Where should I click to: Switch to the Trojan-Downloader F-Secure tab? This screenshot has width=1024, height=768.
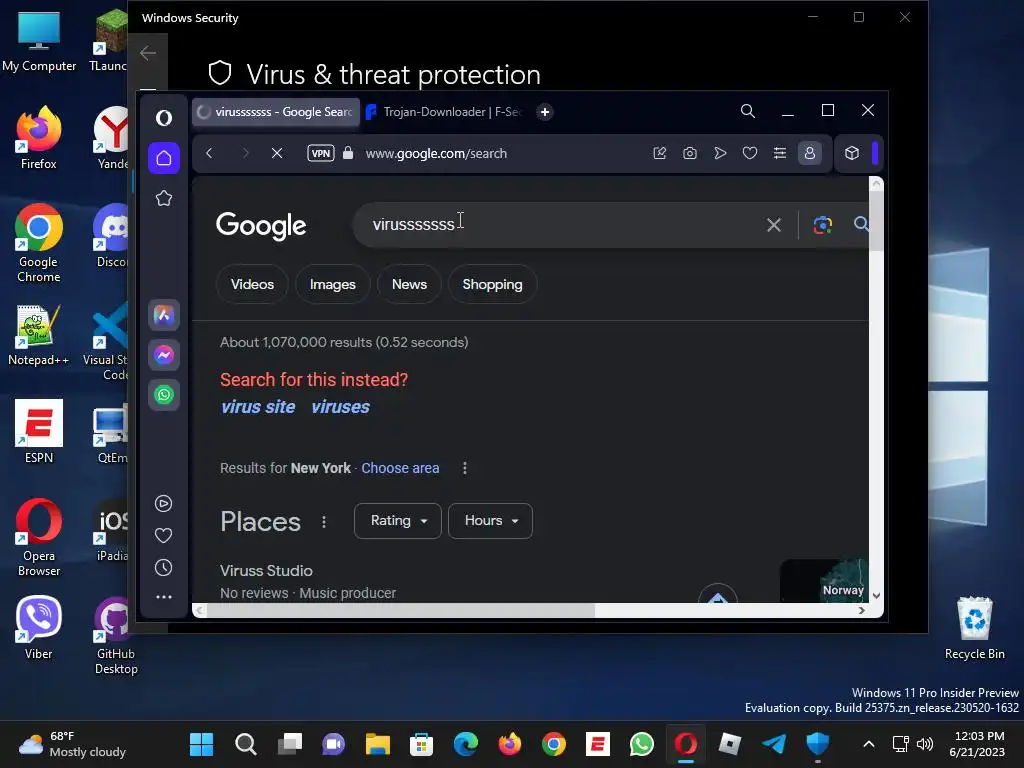(445, 112)
